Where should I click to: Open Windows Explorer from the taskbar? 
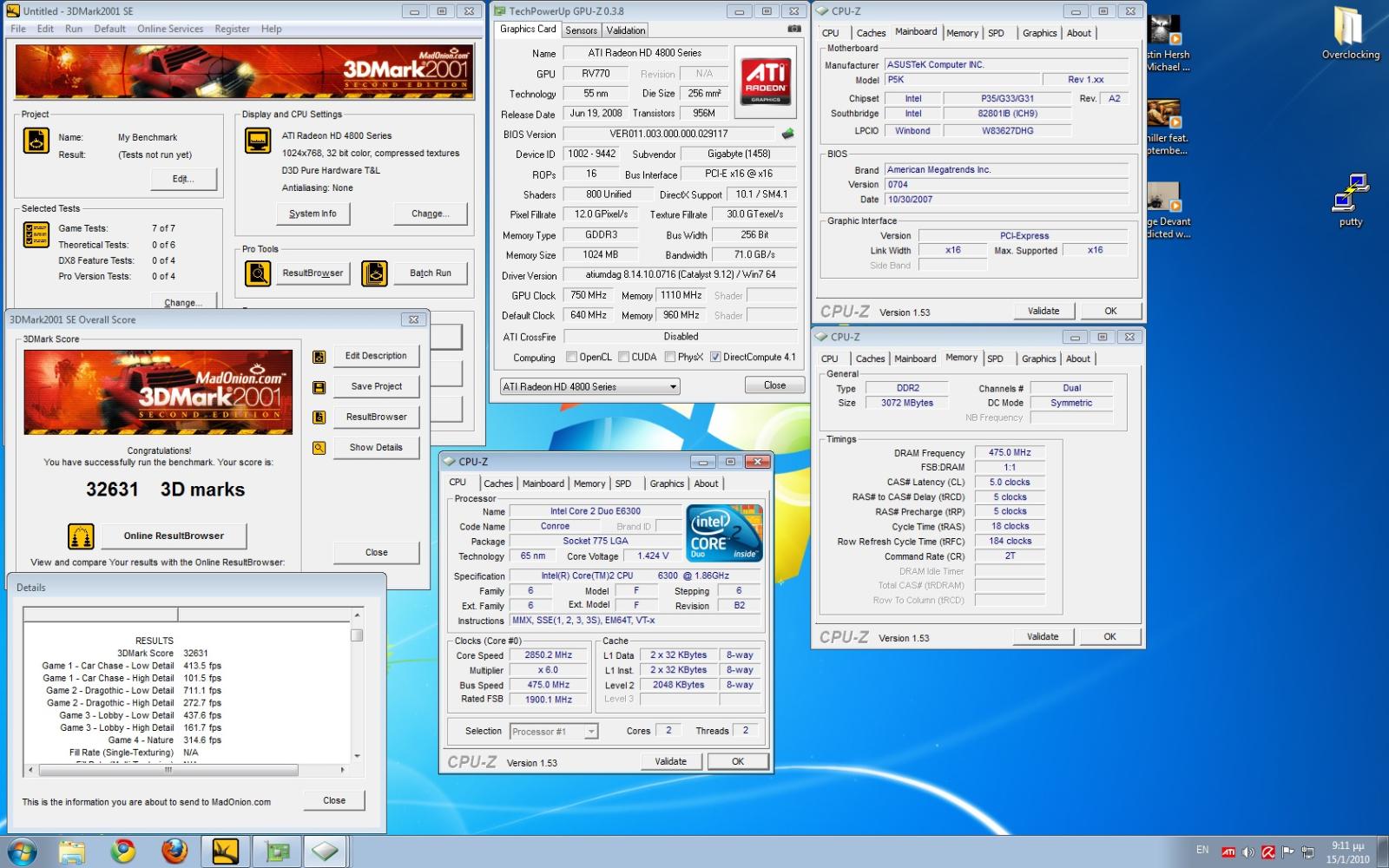tap(71, 852)
